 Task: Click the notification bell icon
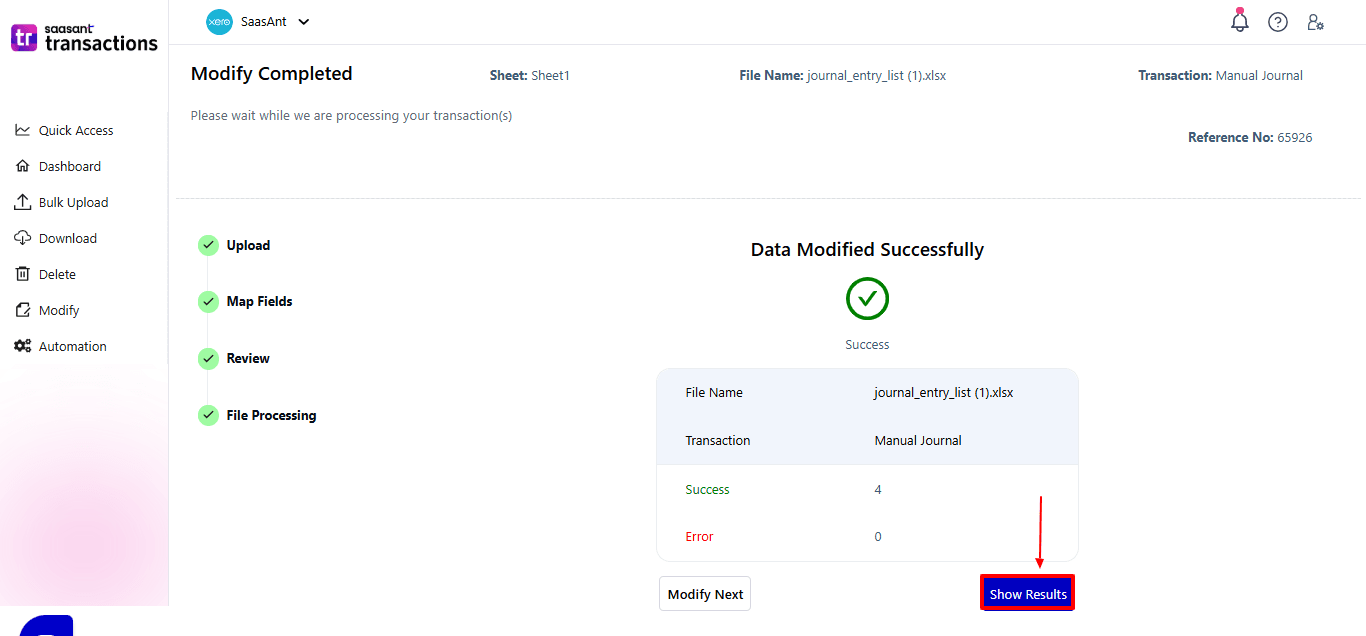(x=1240, y=22)
